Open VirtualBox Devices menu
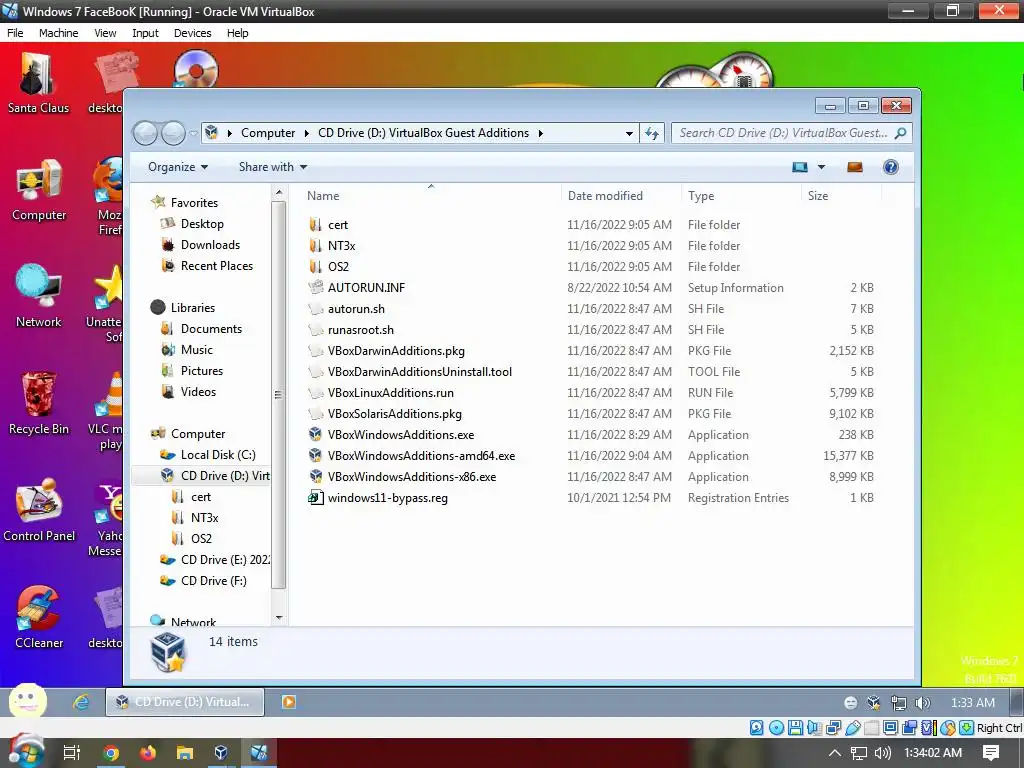The image size is (1024, 768). click(x=193, y=33)
